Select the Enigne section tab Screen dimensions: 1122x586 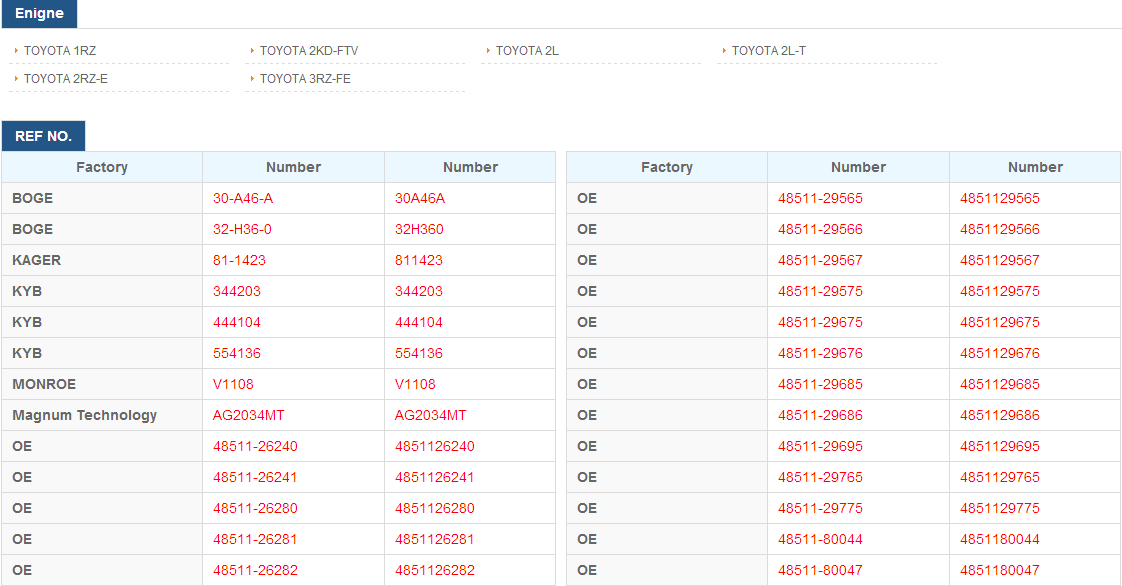39,14
